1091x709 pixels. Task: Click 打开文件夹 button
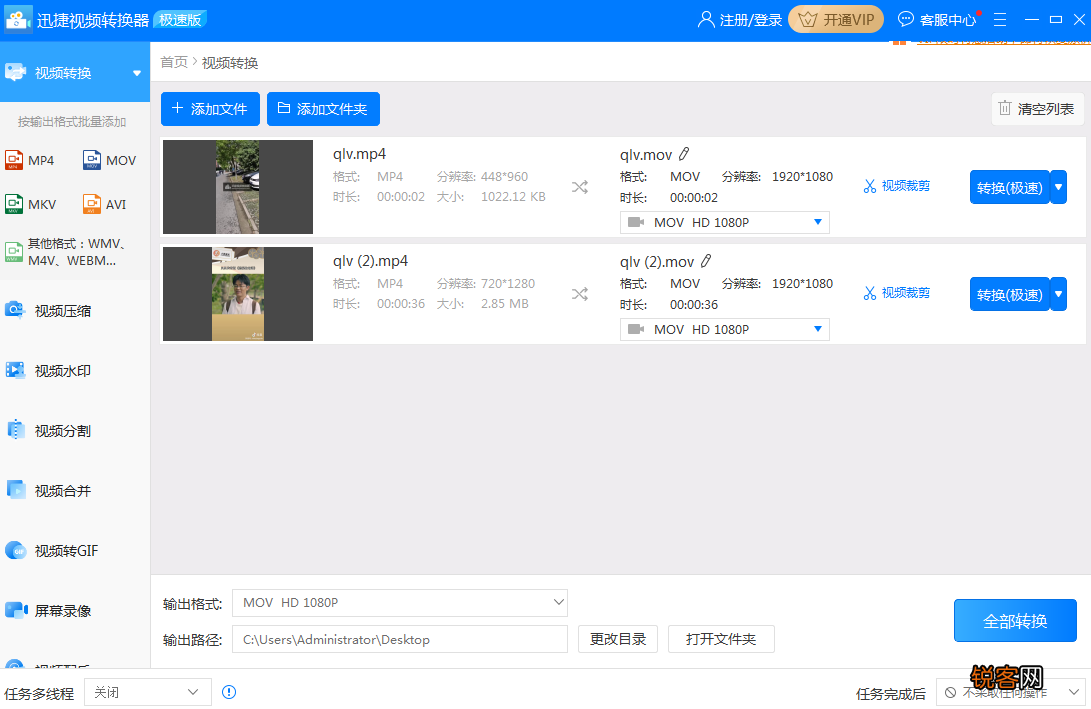721,639
